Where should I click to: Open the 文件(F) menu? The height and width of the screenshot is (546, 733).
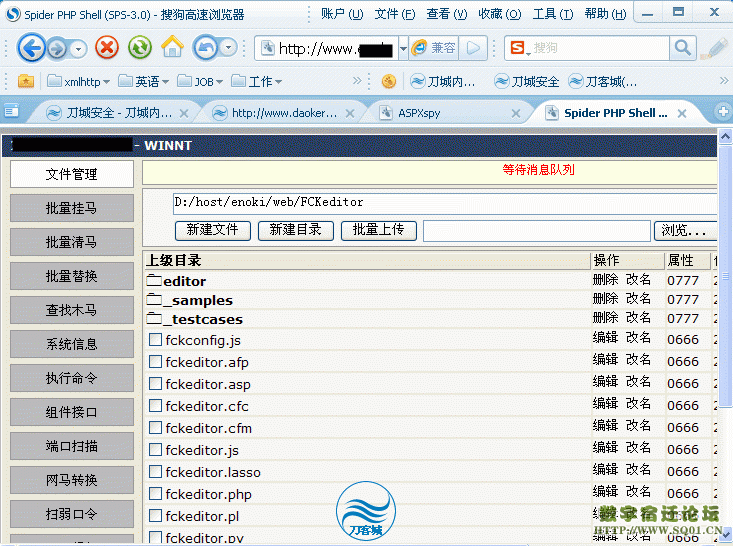pyautogui.click(x=395, y=14)
